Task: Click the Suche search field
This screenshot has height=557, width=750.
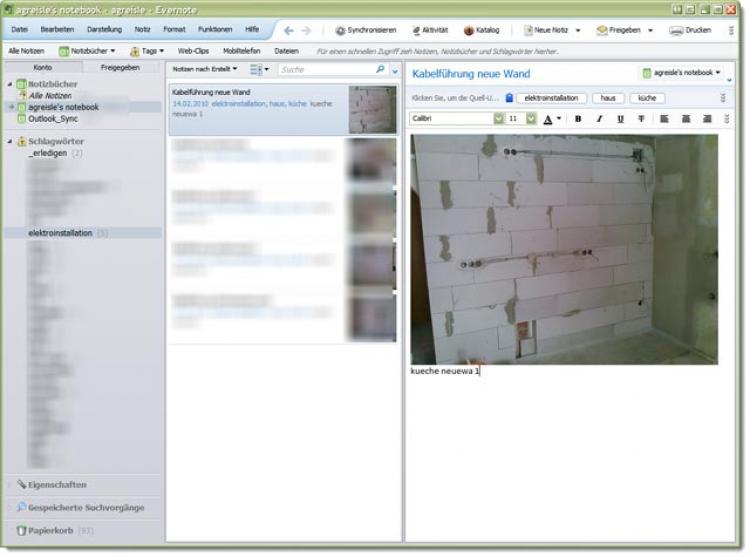Action: pos(325,70)
